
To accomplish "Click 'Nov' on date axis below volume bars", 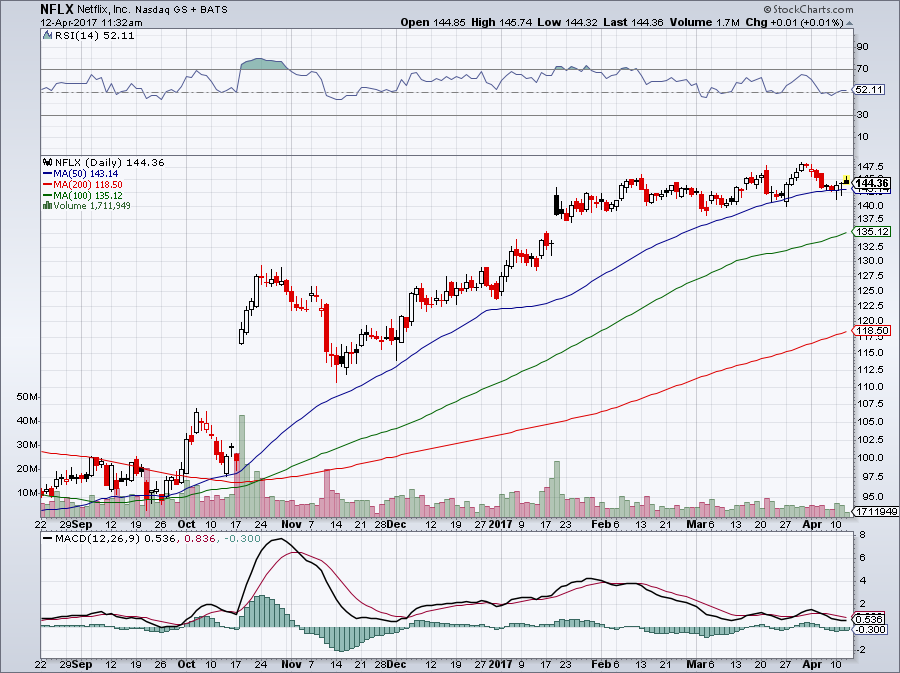I will 292,524.
